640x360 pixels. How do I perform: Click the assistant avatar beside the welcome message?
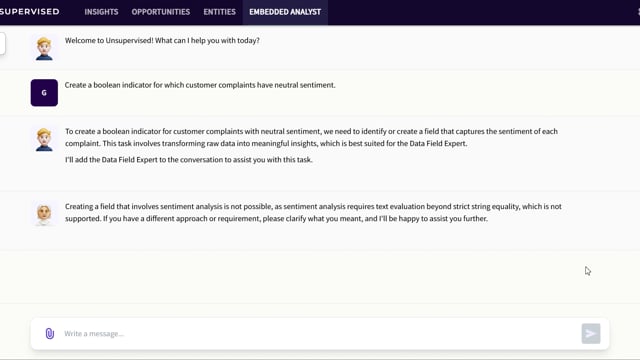44,49
